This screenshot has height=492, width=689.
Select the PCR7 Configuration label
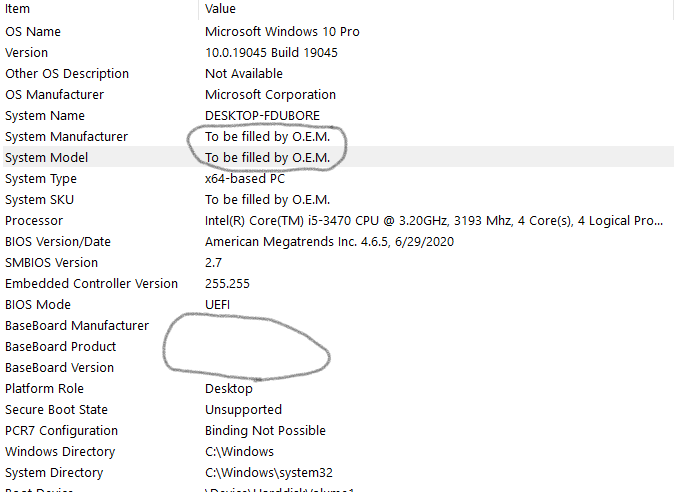[x=62, y=431]
